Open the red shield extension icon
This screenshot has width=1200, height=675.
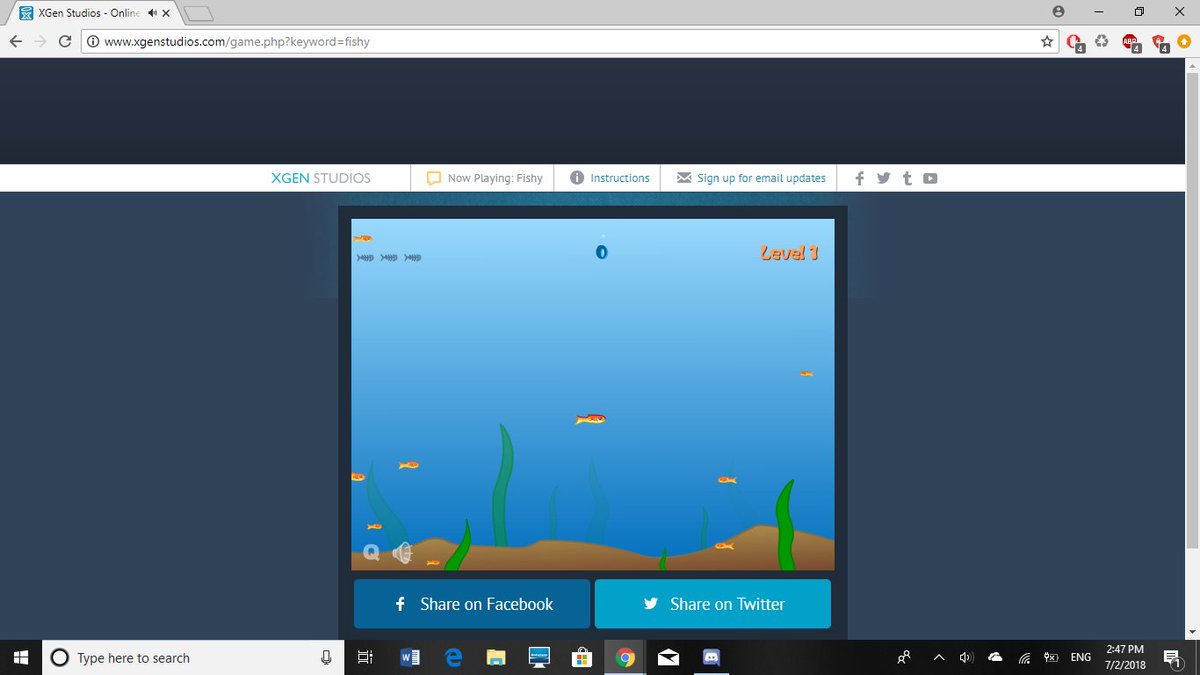(1159, 42)
